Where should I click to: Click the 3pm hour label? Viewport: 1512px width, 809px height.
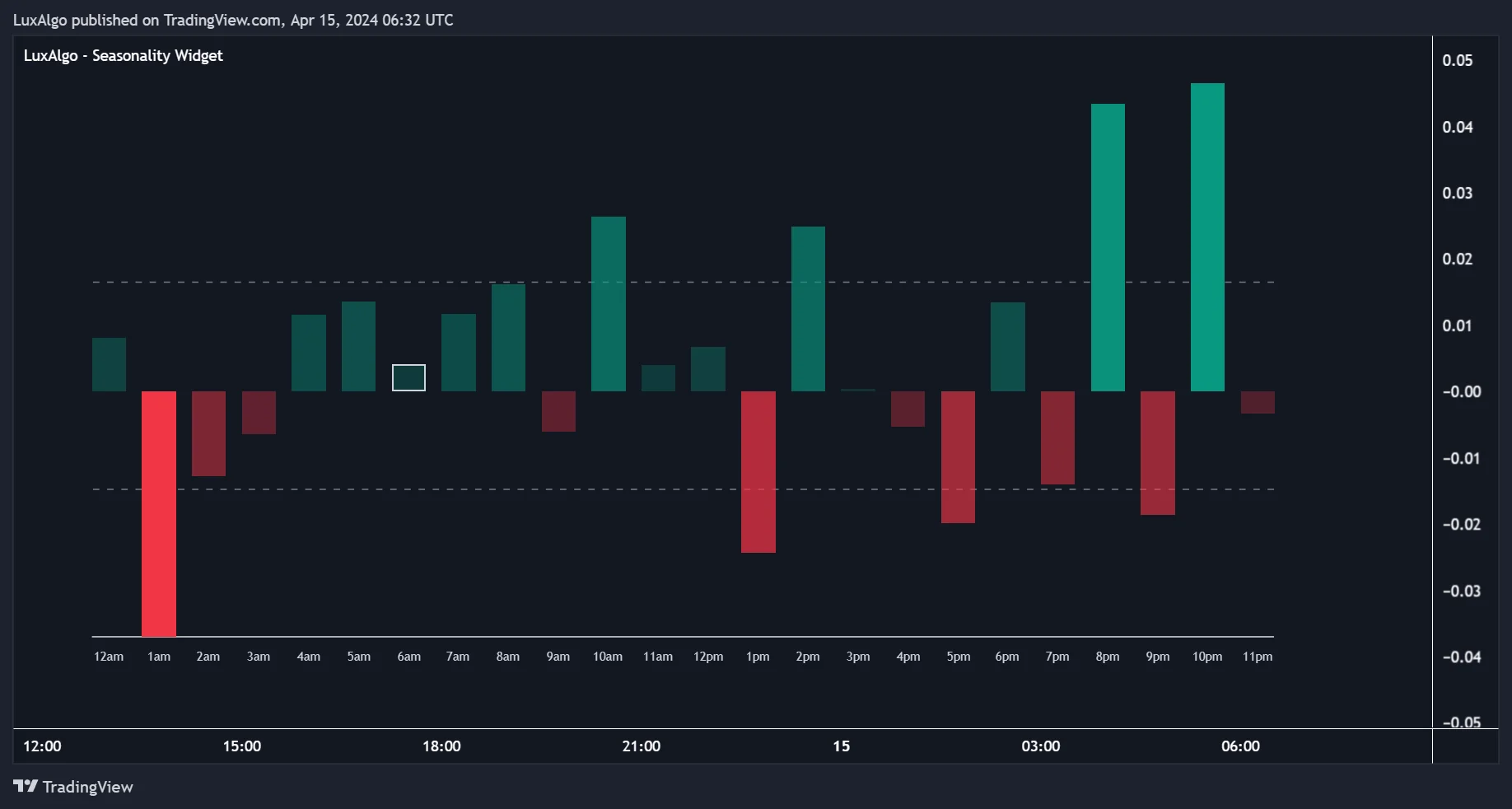[x=858, y=657]
